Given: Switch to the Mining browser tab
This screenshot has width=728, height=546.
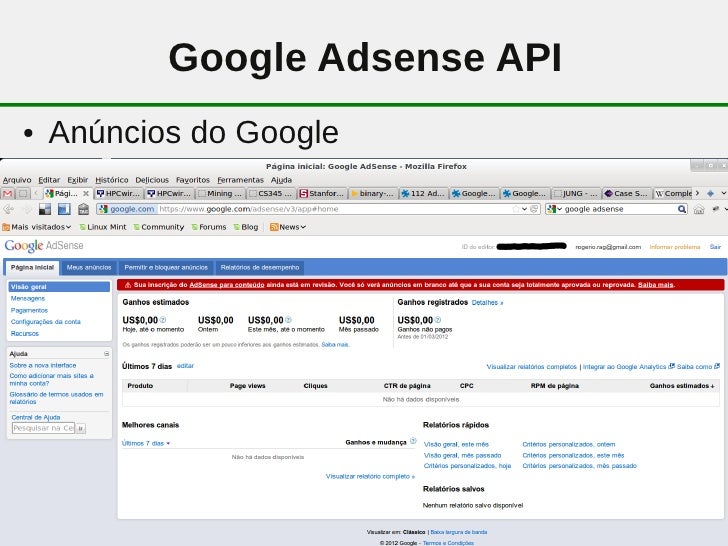Looking at the screenshot, I should (220, 194).
